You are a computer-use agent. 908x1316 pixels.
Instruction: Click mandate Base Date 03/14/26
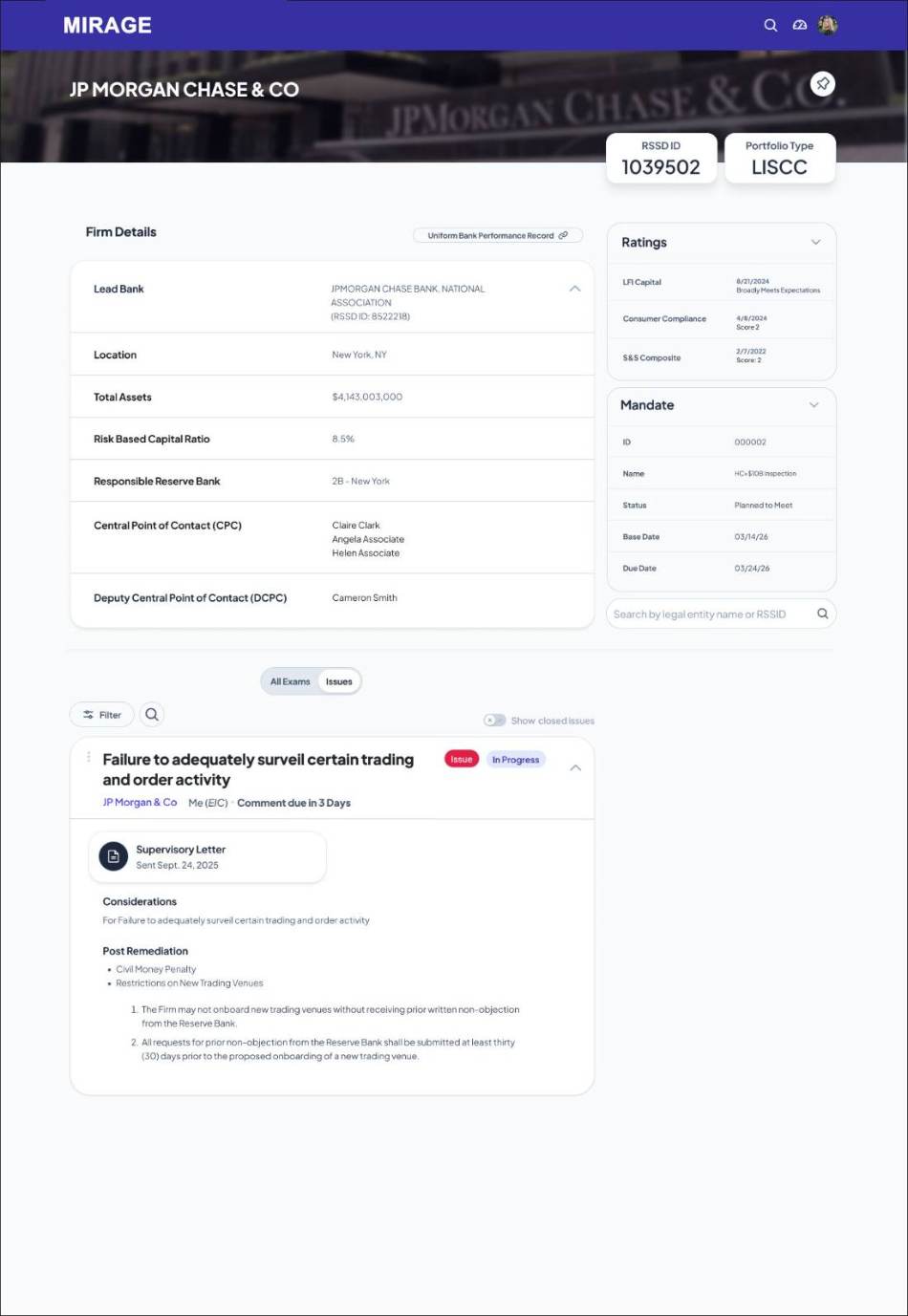click(751, 537)
